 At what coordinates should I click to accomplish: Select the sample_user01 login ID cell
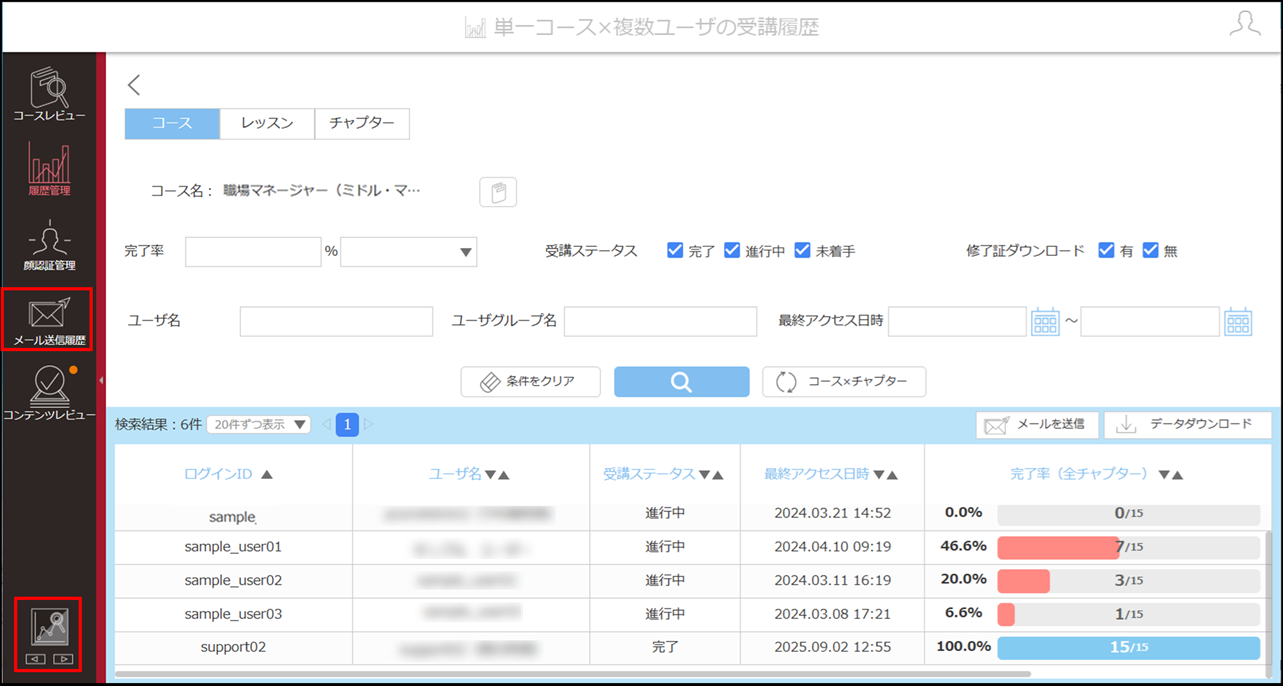coord(233,547)
